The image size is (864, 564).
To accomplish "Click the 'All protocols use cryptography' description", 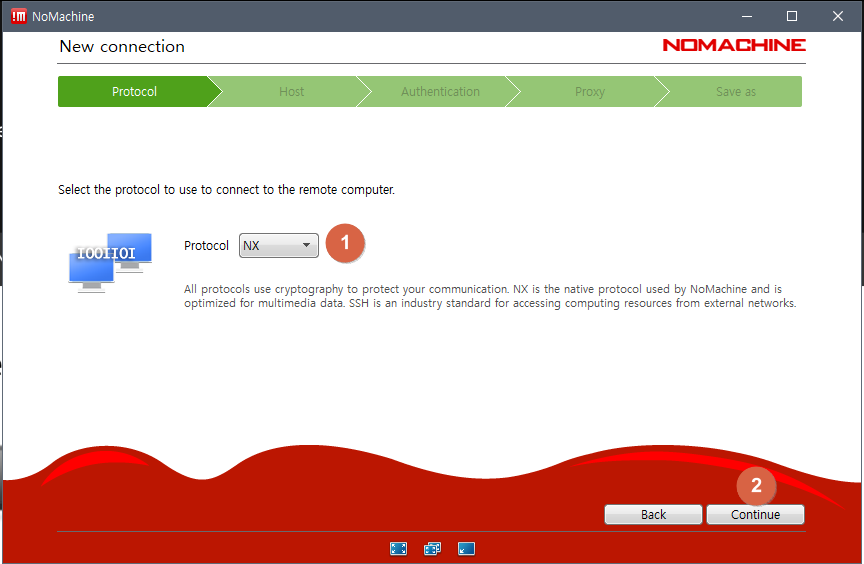I will point(490,296).
